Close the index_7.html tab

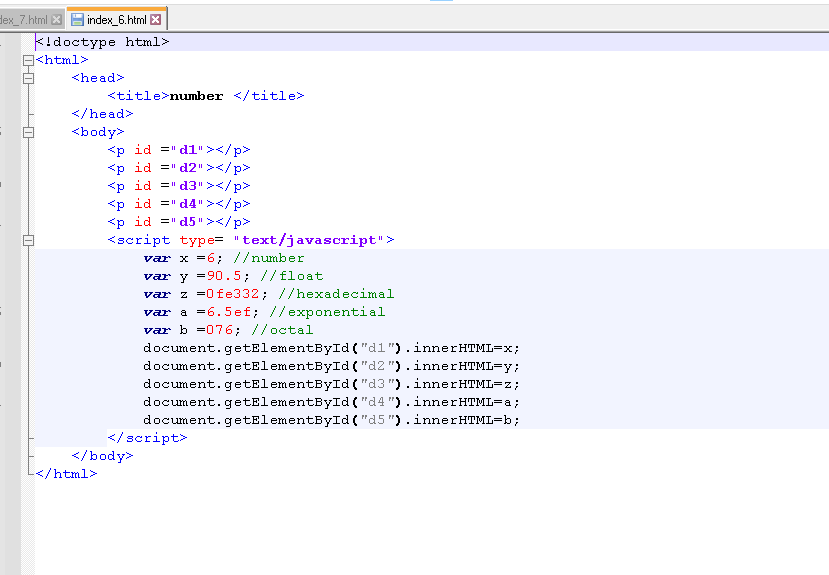point(56,20)
